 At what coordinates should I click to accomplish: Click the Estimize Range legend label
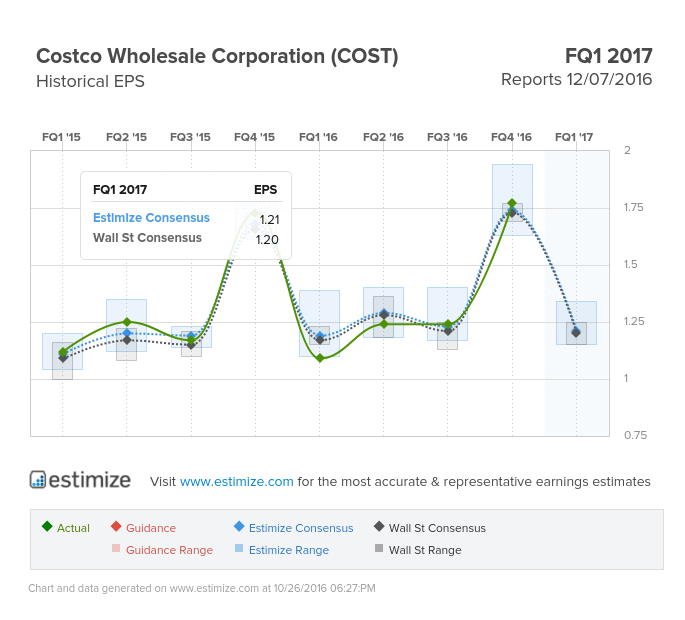[289, 550]
